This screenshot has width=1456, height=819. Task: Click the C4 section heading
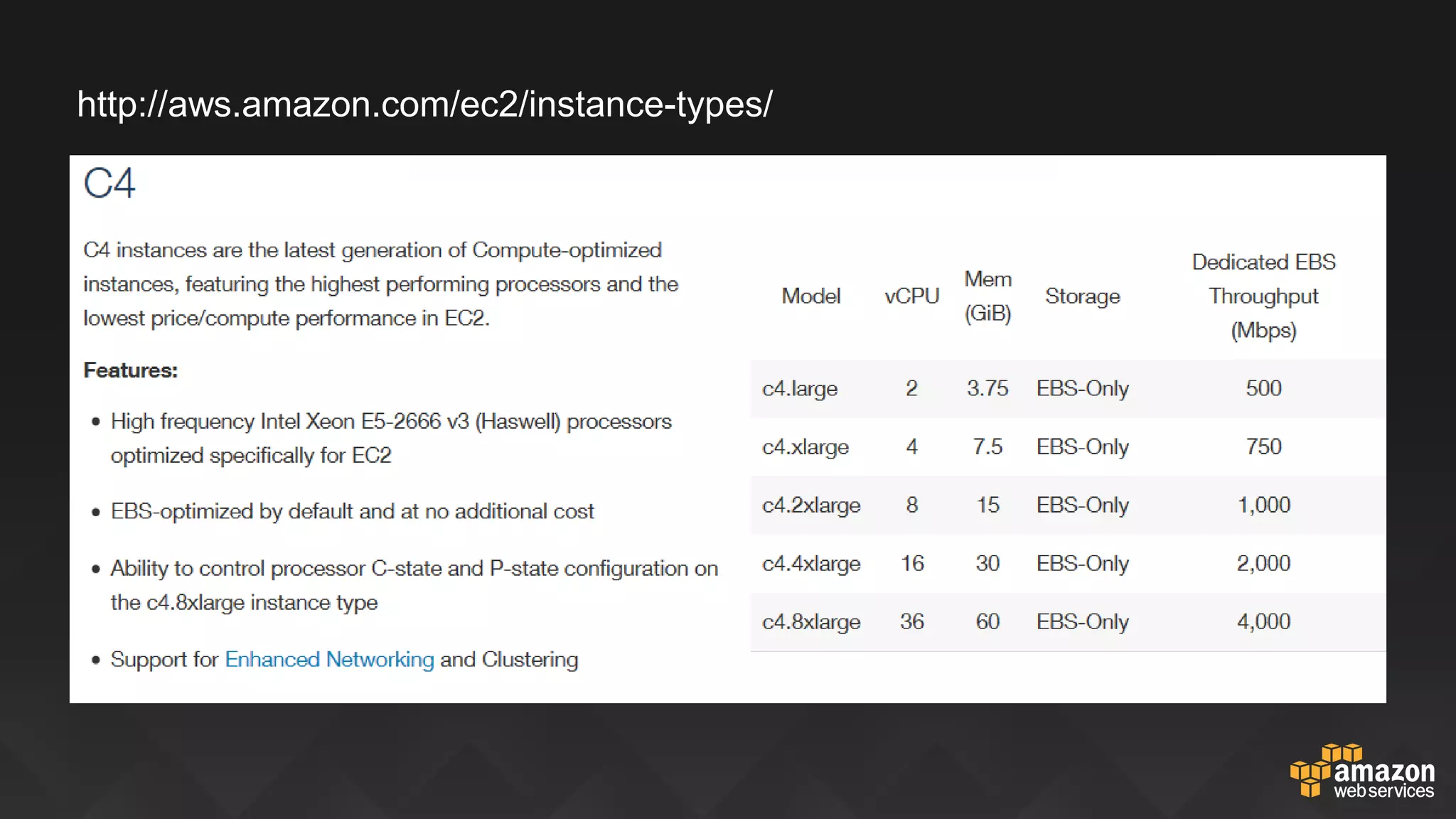(109, 183)
